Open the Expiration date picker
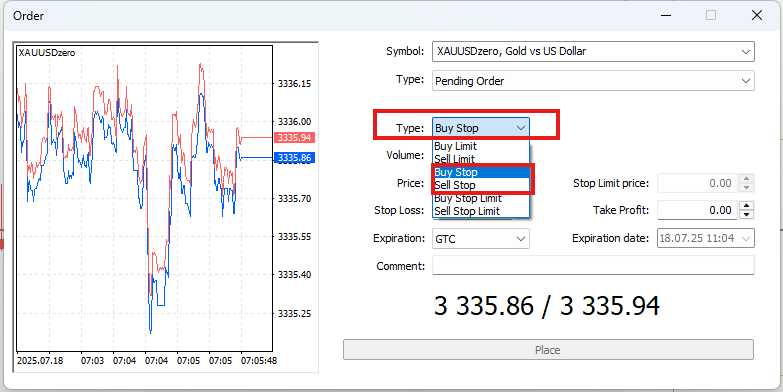The image size is (783, 392). click(706, 238)
